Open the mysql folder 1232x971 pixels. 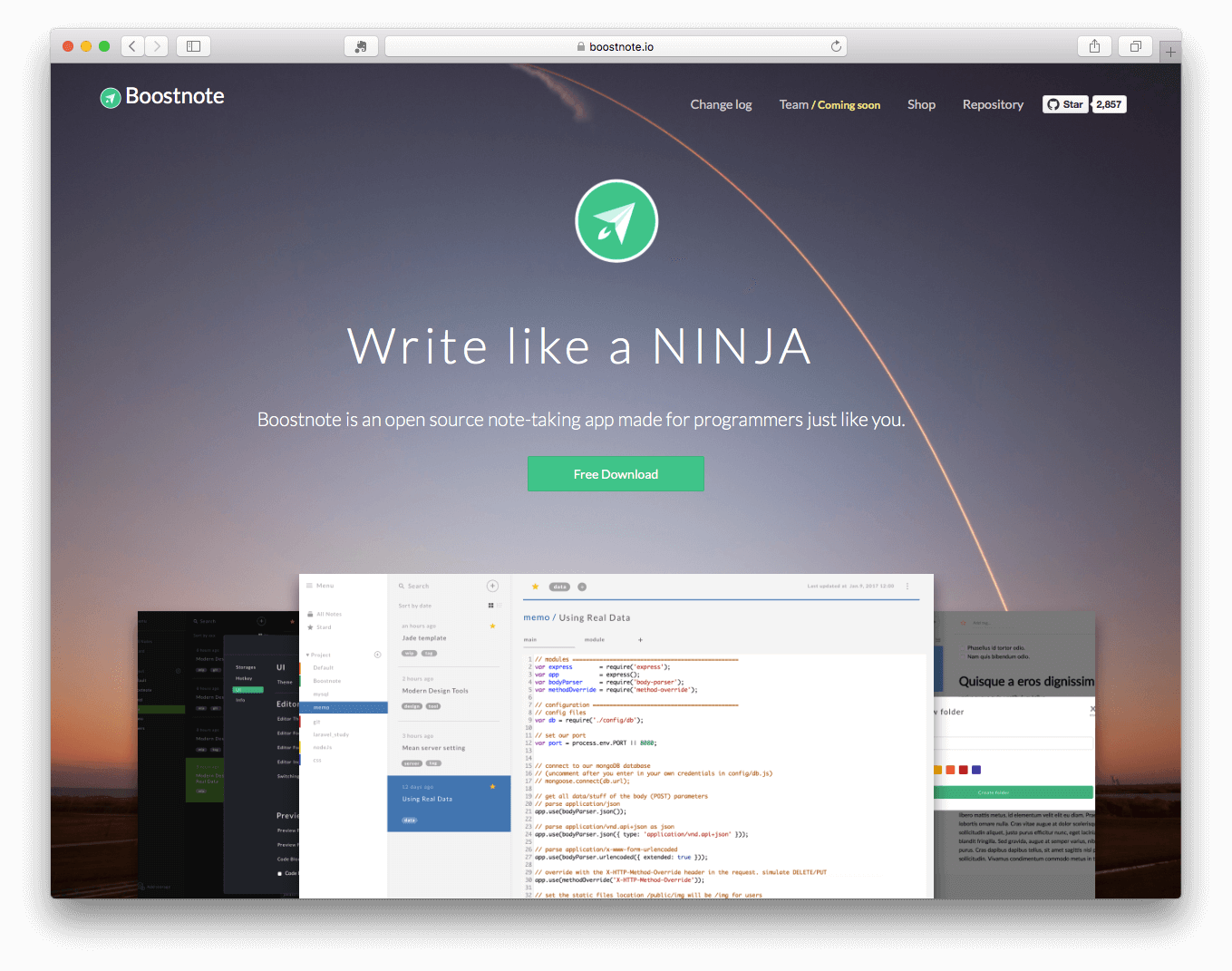point(321,694)
